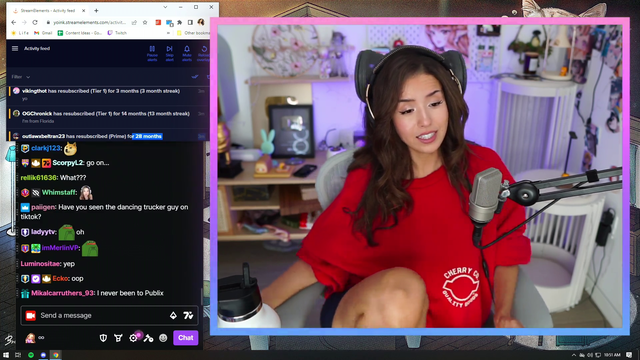Click username ScorpyL2 in chat
This screenshot has height=360, width=640.
[x=67, y=163]
